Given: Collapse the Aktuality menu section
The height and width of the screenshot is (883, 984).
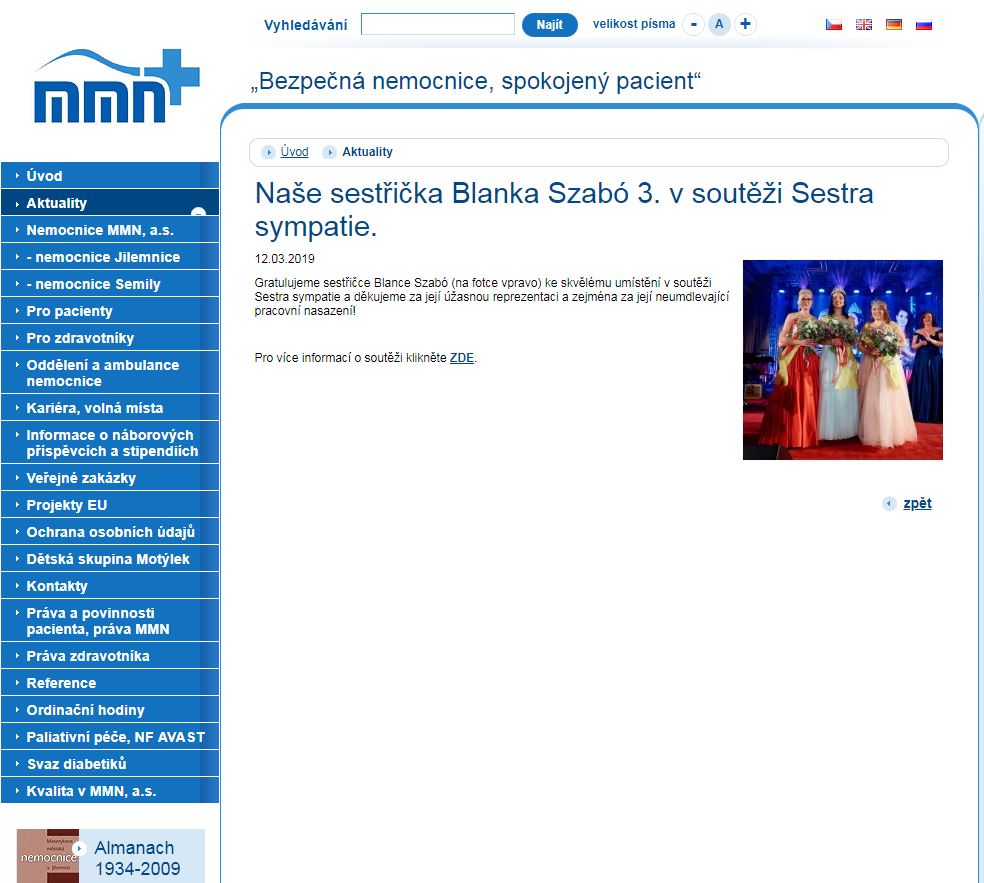Looking at the screenshot, I should 198,212.
